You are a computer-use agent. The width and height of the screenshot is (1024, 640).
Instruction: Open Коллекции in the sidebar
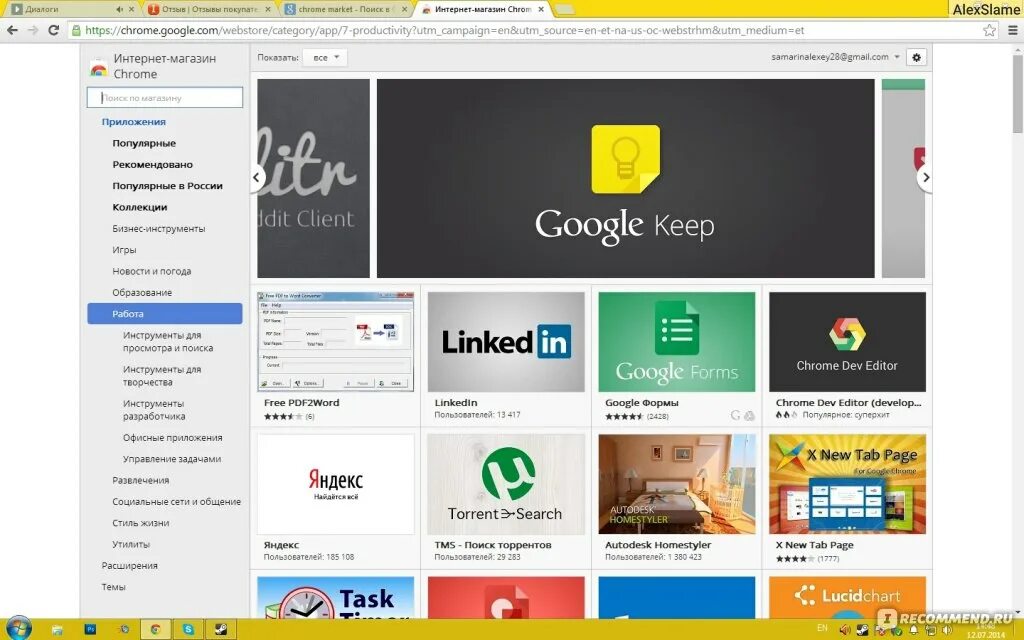click(x=139, y=207)
